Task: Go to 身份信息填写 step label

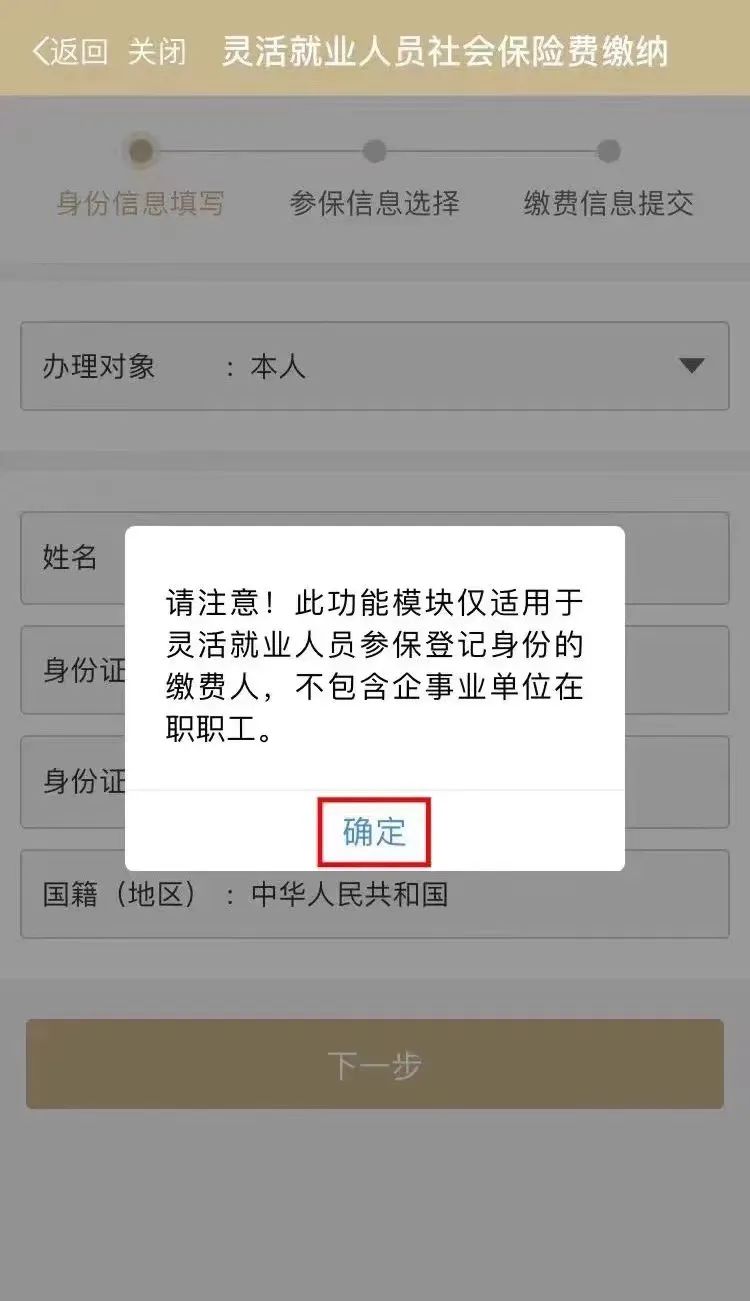Action: [x=141, y=204]
